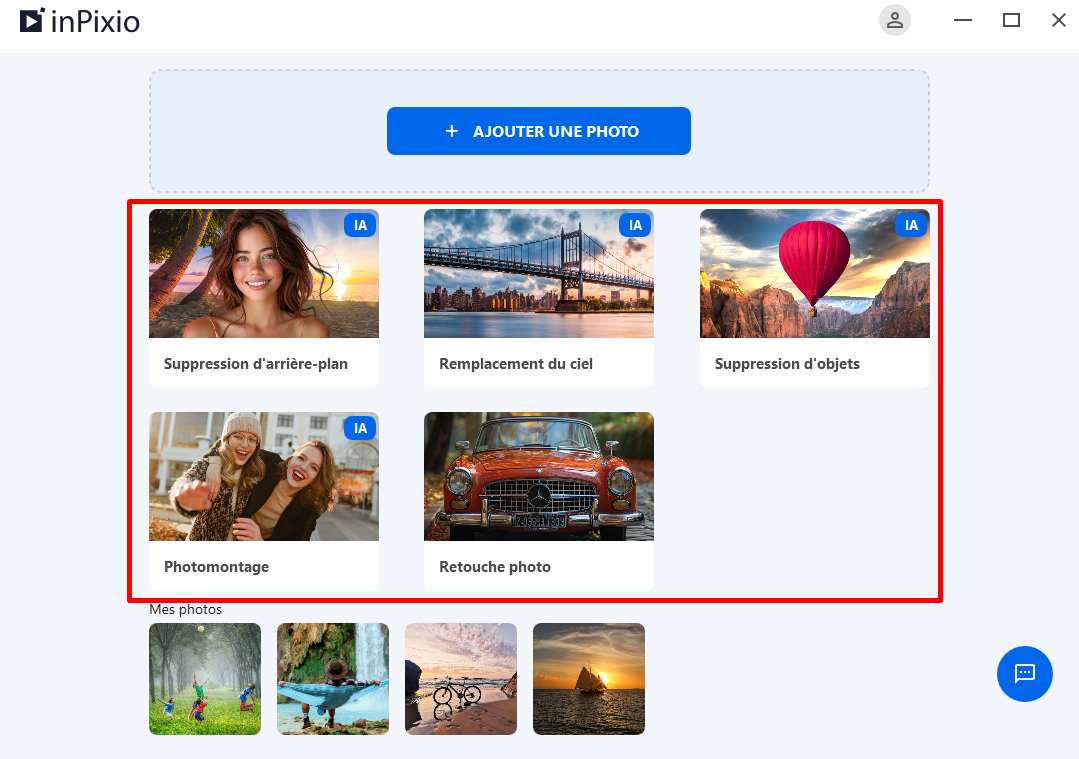Select the Photomontage label
1079x759 pixels.
[217, 567]
